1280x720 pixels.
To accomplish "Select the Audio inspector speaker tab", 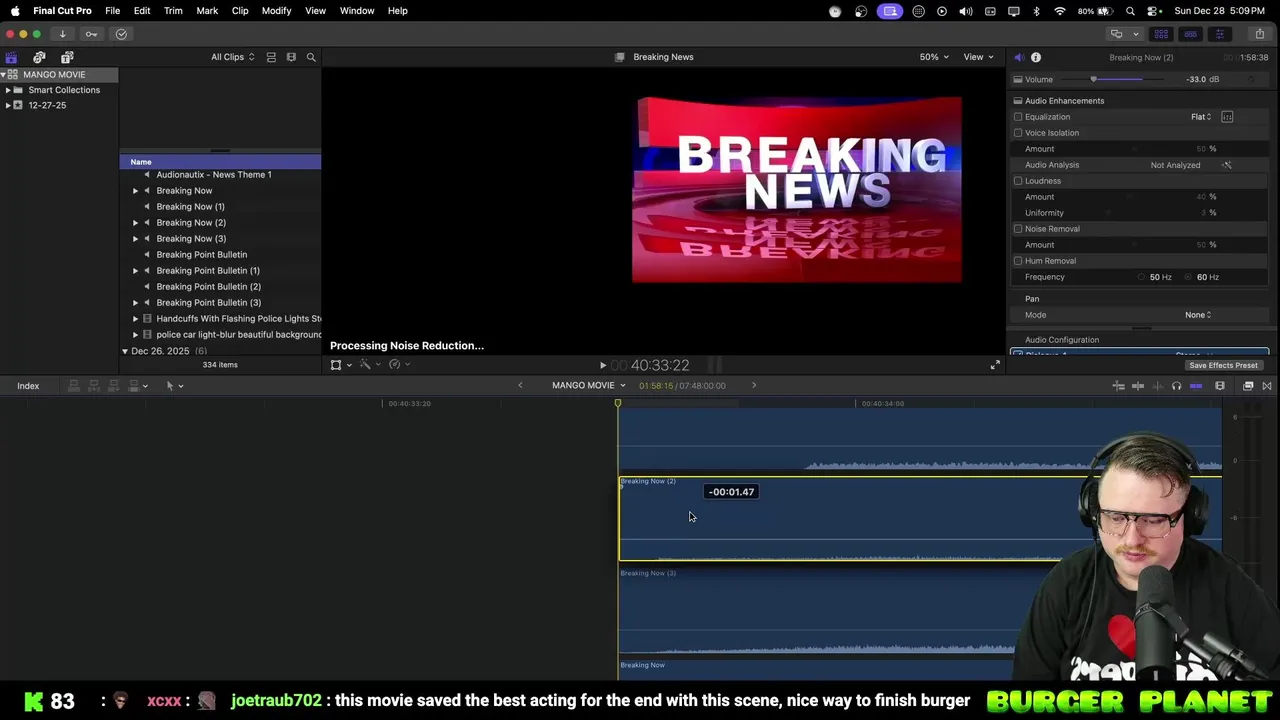I will click(1018, 57).
